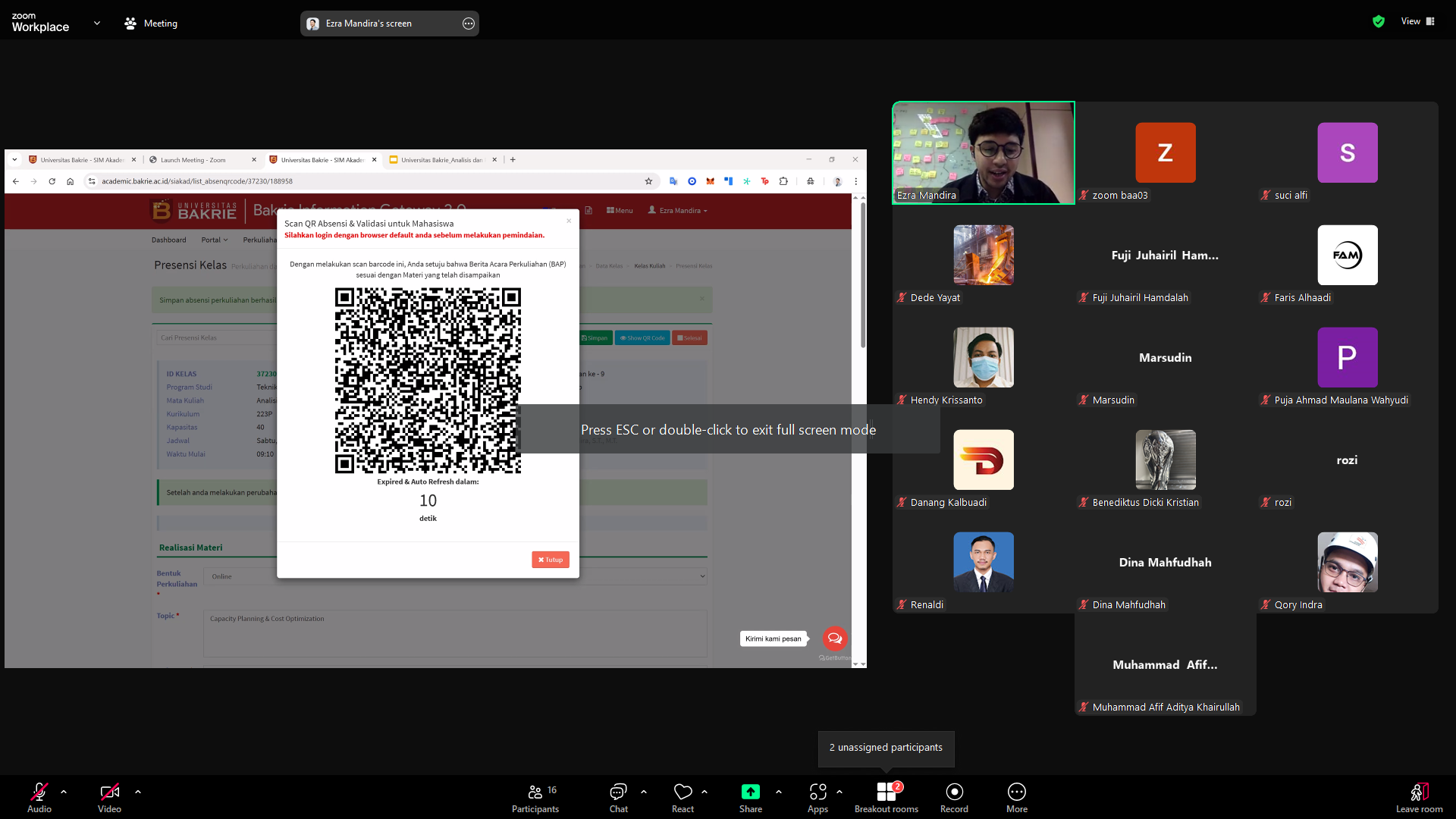Expand share options arrow
Image resolution: width=1456 pixels, height=819 pixels.
pyautogui.click(x=779, y=792)
